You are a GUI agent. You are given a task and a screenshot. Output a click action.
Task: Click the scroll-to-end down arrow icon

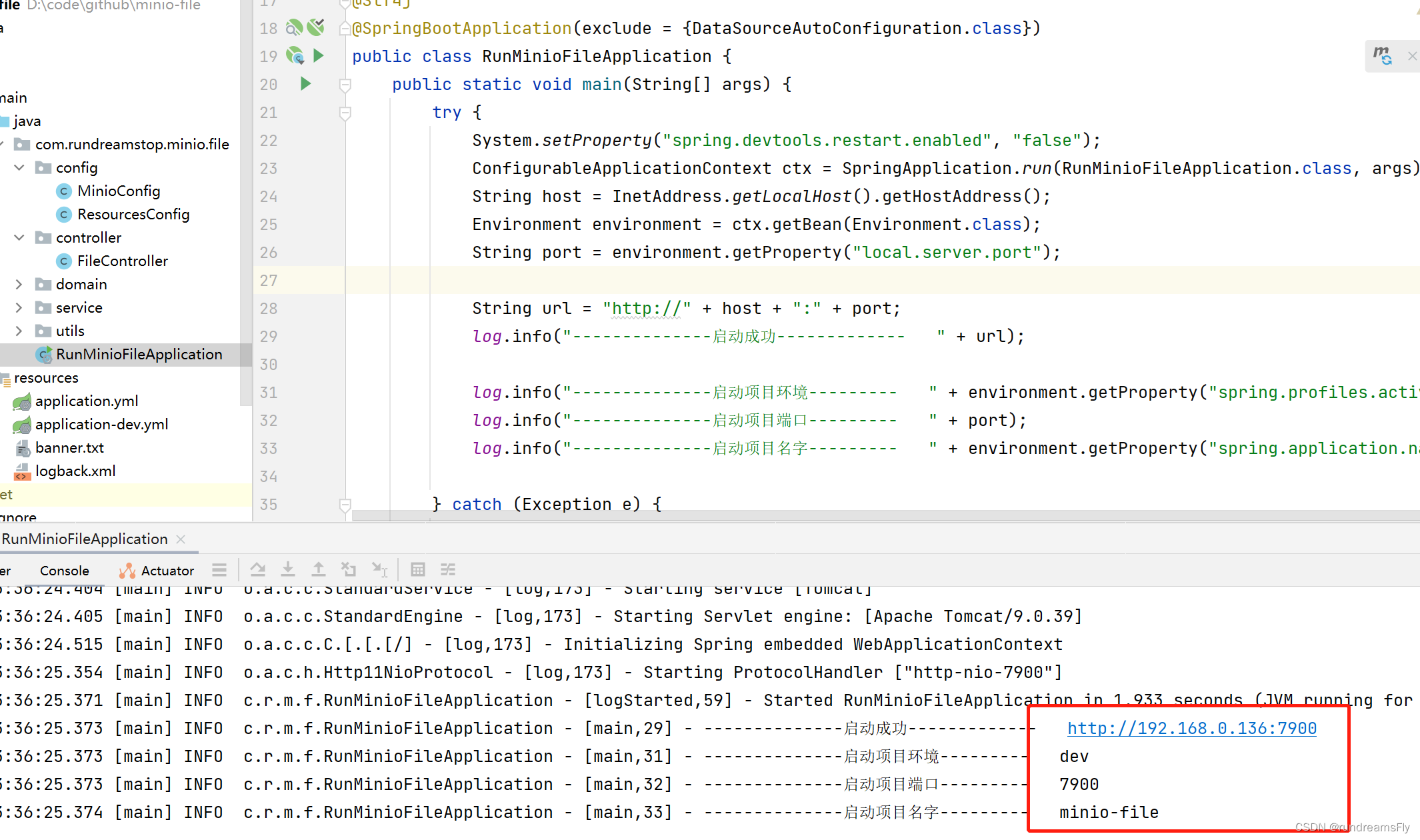[288, 569]
